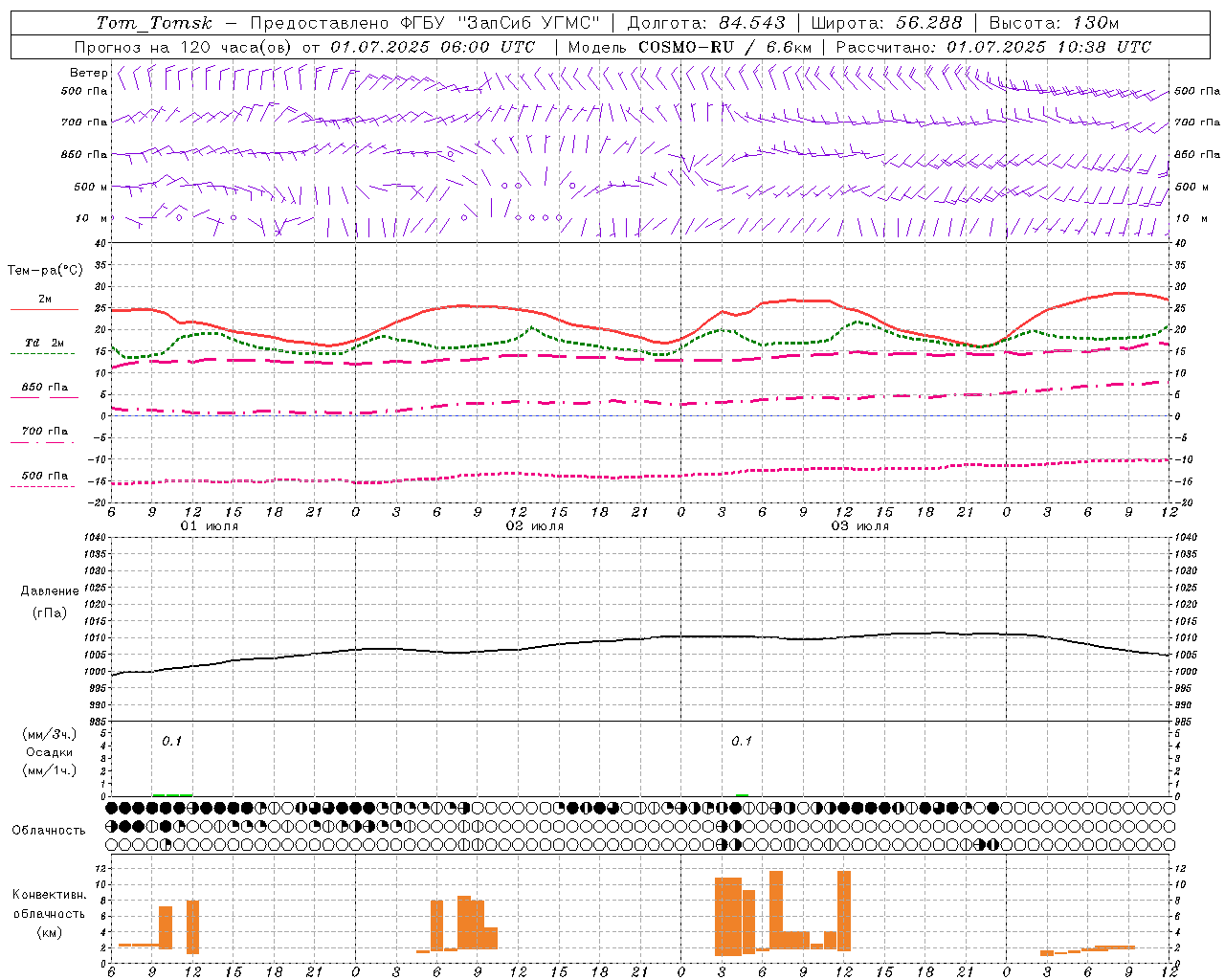Click the computed timestamp "Рассчитано: 01.07.2025 10:38 UTC"

(993, 47)
